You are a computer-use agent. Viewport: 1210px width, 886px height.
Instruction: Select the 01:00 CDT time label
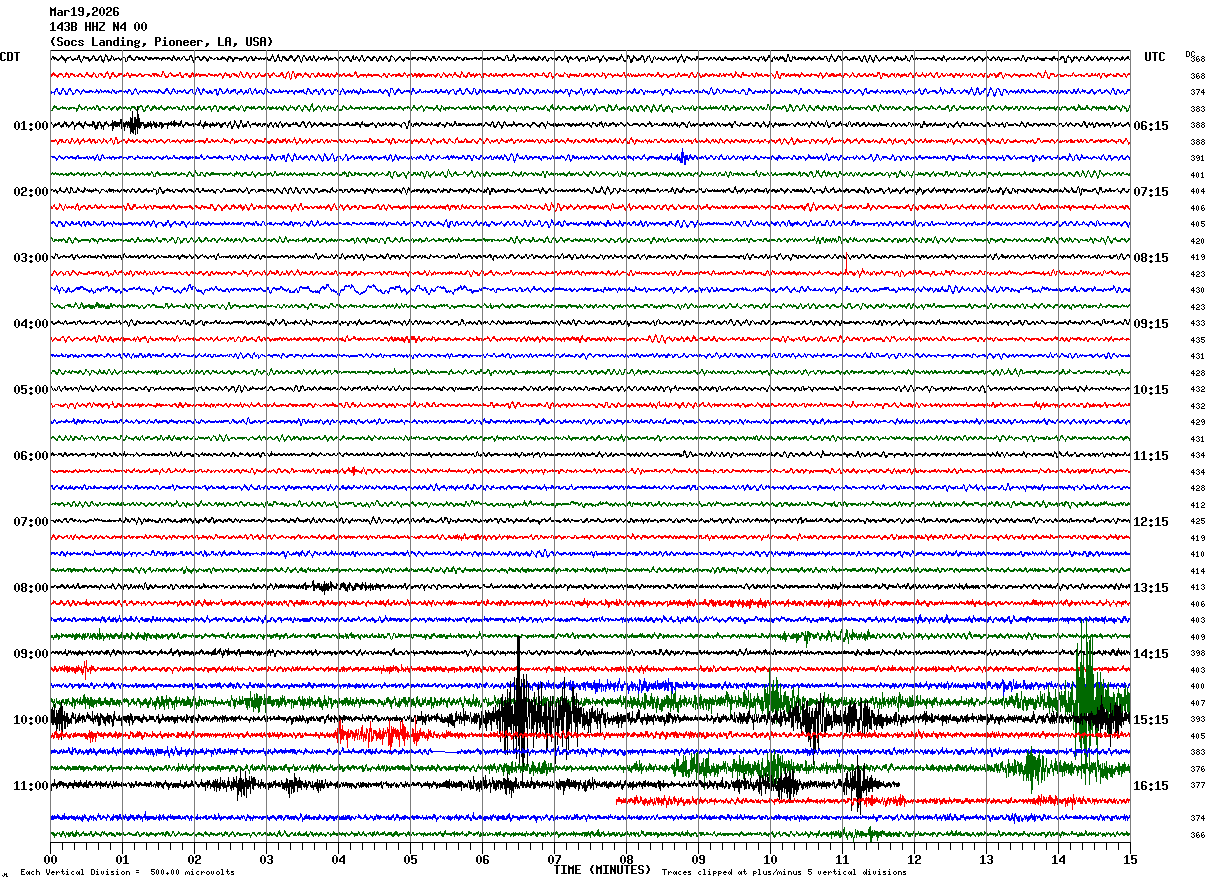[30, 126]
